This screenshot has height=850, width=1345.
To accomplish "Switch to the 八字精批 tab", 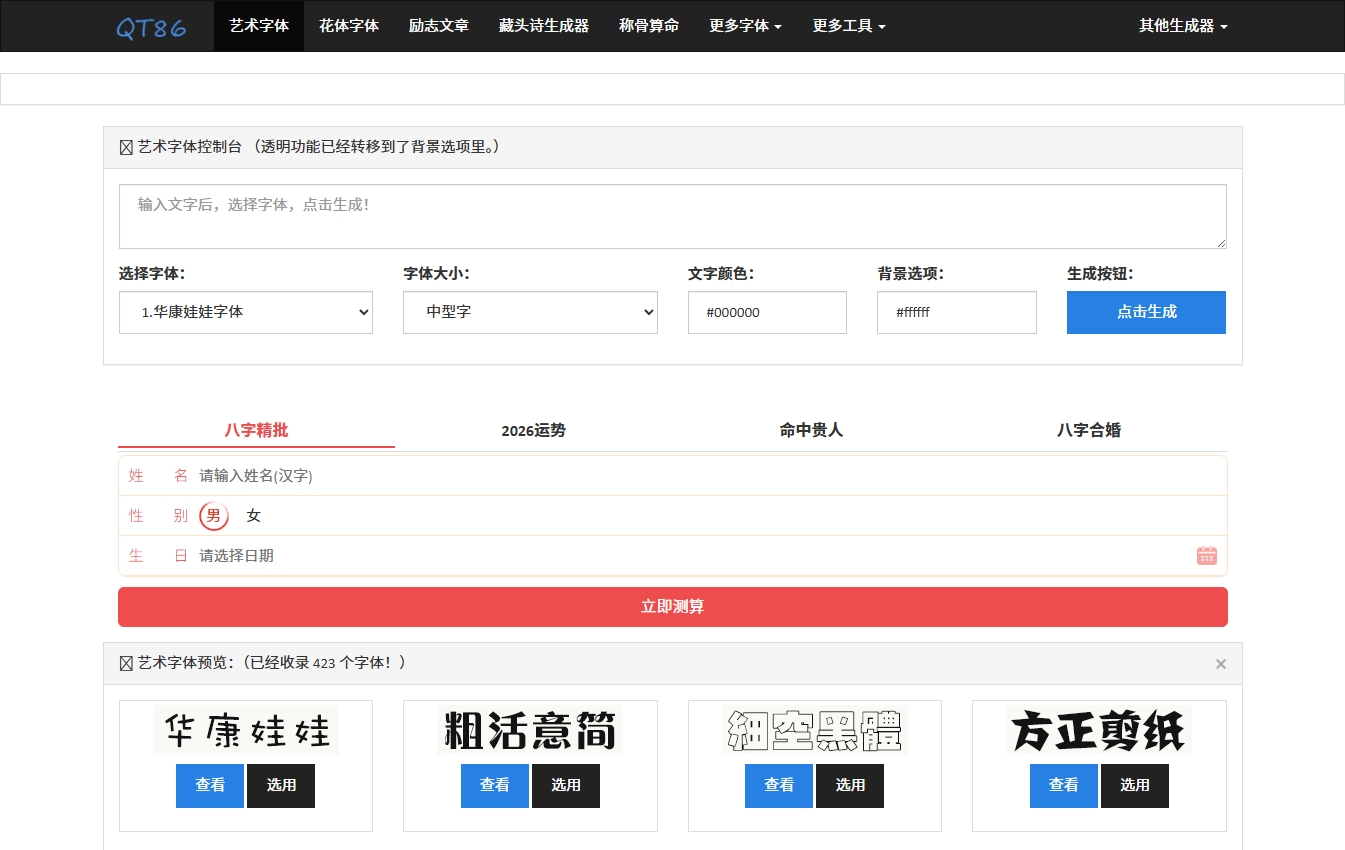I will (x=256, y=430).
